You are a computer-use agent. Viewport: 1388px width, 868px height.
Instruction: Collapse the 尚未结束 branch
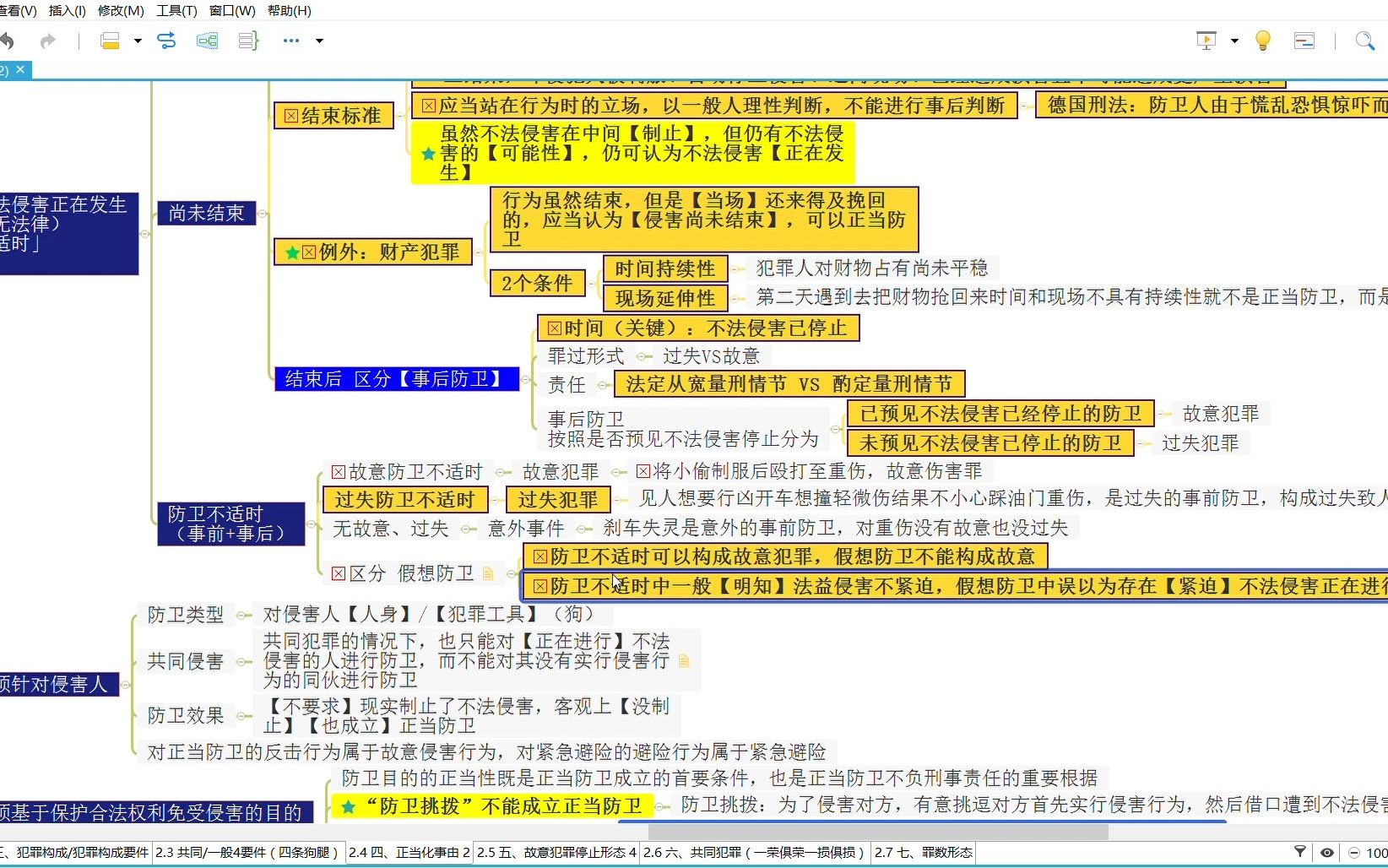(263, 214)
